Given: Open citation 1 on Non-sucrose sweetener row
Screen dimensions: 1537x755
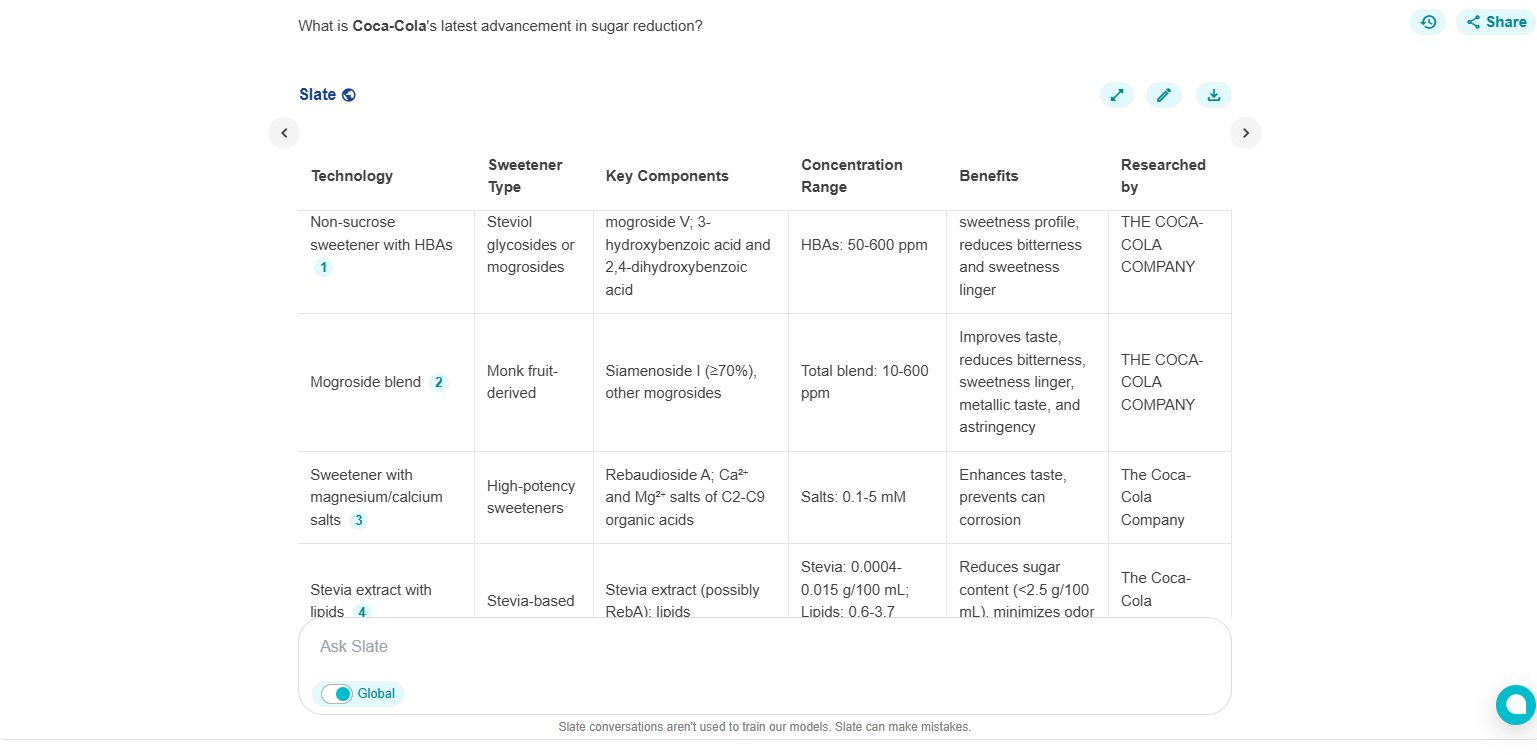Looking at the screenshot, I should (x=322, y=267).
